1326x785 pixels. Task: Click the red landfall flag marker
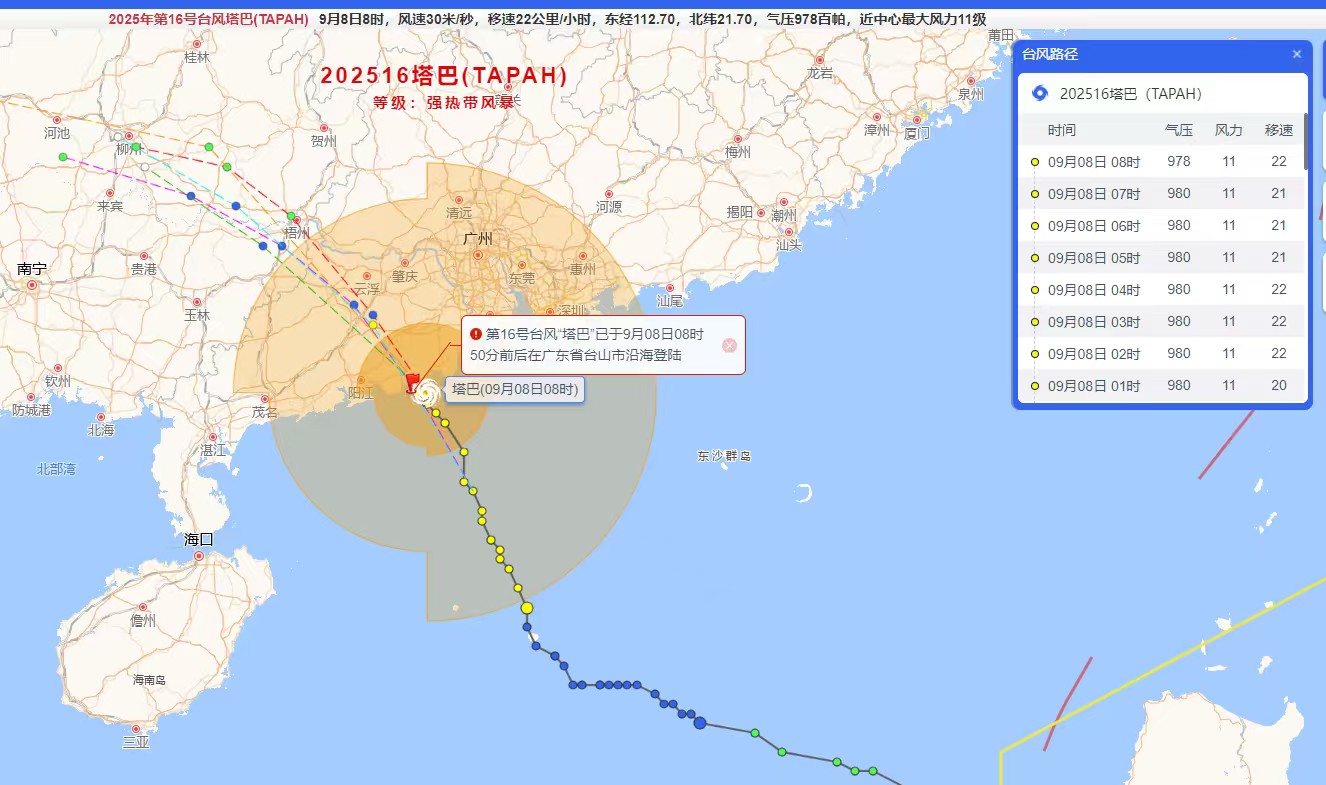[414, 382]
